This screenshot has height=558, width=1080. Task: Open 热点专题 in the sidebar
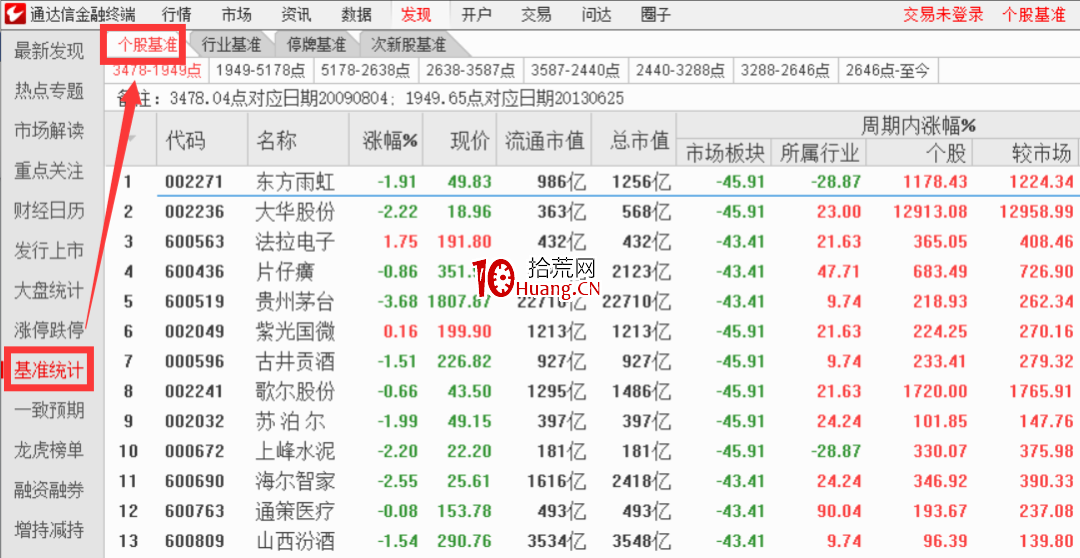(49, 91)
